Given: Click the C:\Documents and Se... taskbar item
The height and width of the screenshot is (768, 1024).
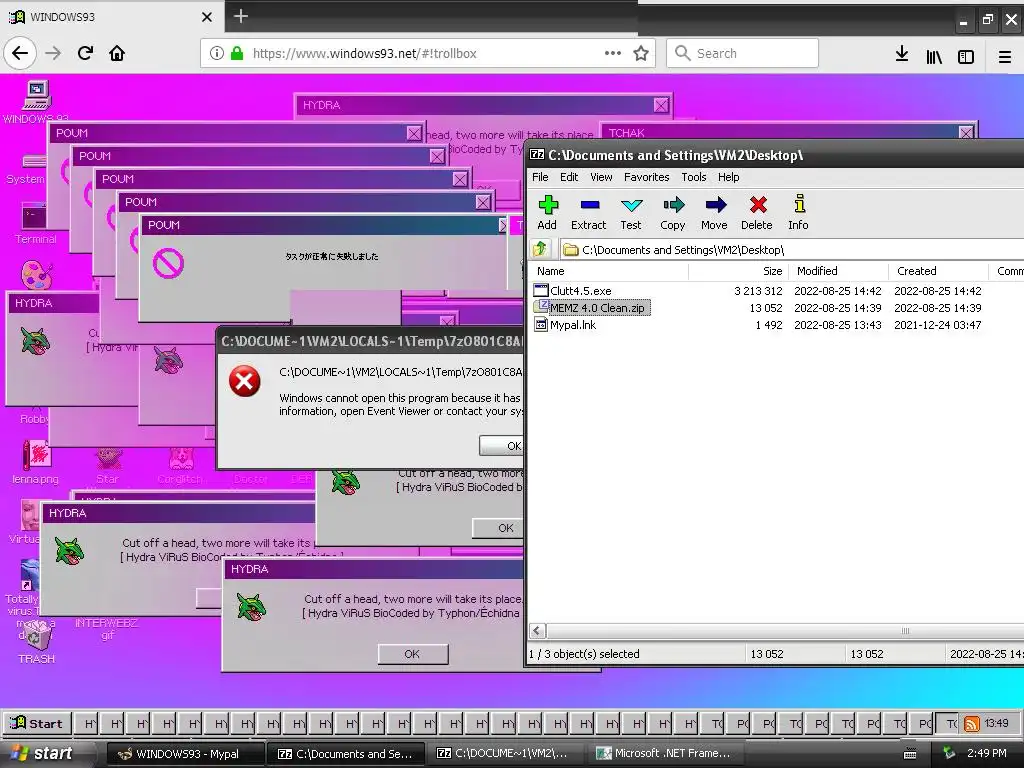Looking at the screenshot, I should point(346,754).
